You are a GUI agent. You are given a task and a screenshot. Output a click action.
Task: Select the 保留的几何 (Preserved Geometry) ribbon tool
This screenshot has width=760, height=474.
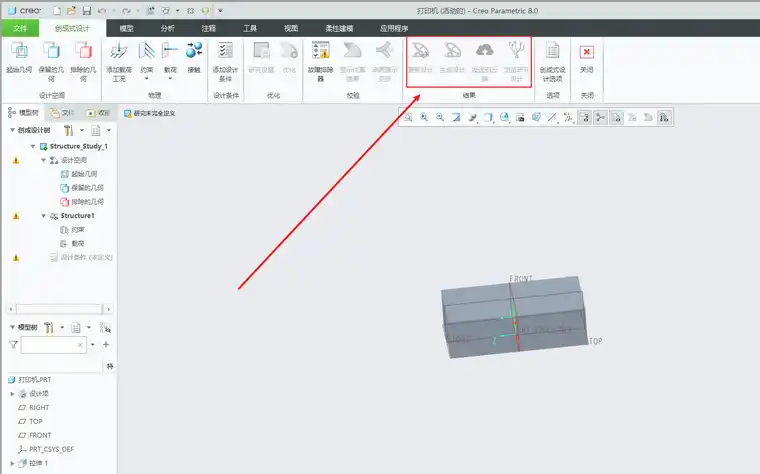coord(51,61)
